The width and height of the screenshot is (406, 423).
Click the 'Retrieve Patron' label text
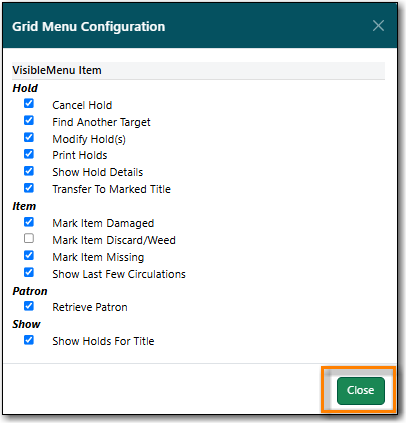(x=90, y=307)
